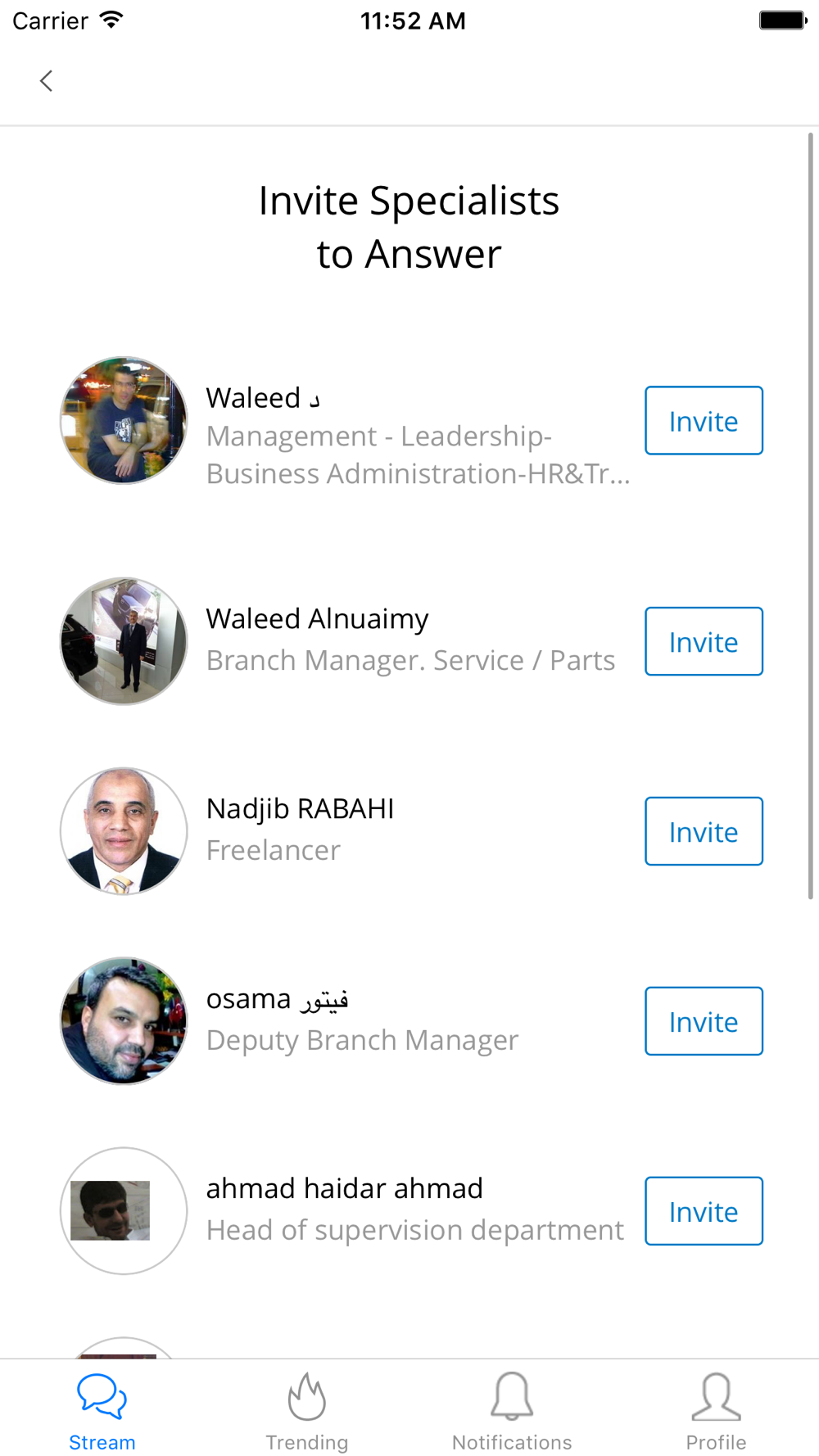Open the Notifications bell tab

tap(512, 1412)
